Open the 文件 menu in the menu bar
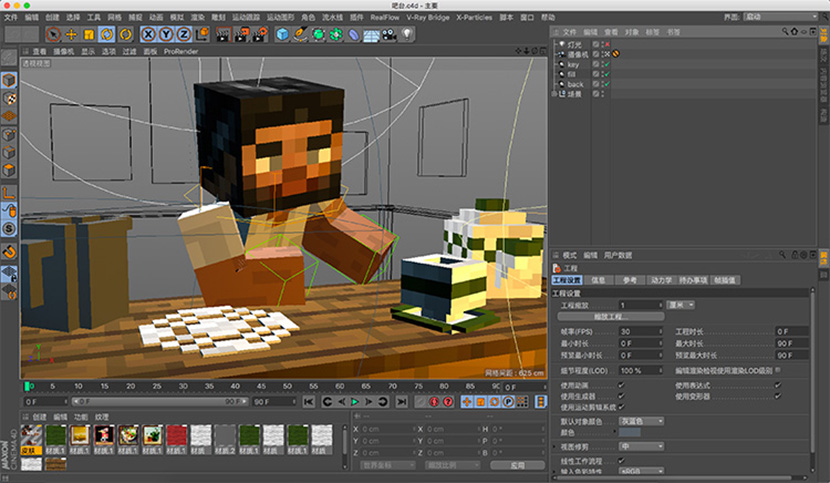Viewport: 830px width, 483px height. pos(11,17)
